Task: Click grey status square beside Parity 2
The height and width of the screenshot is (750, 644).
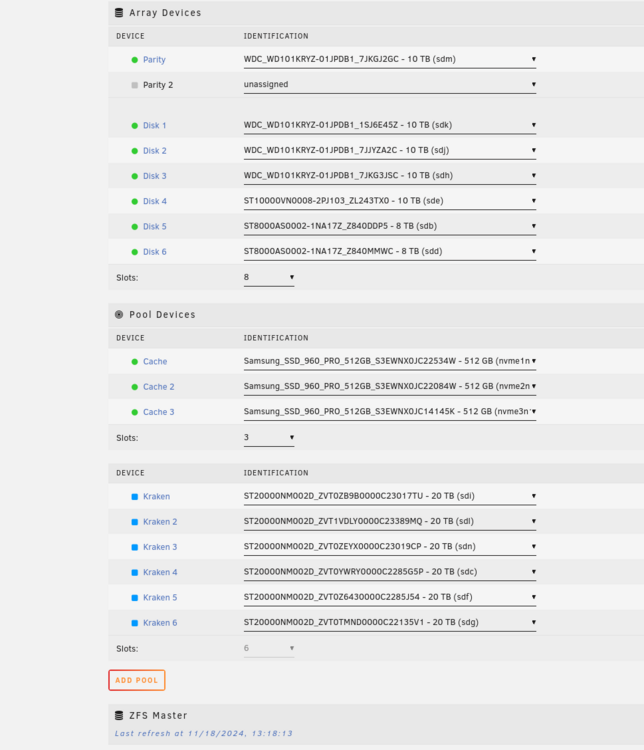Action: [134, 85]
